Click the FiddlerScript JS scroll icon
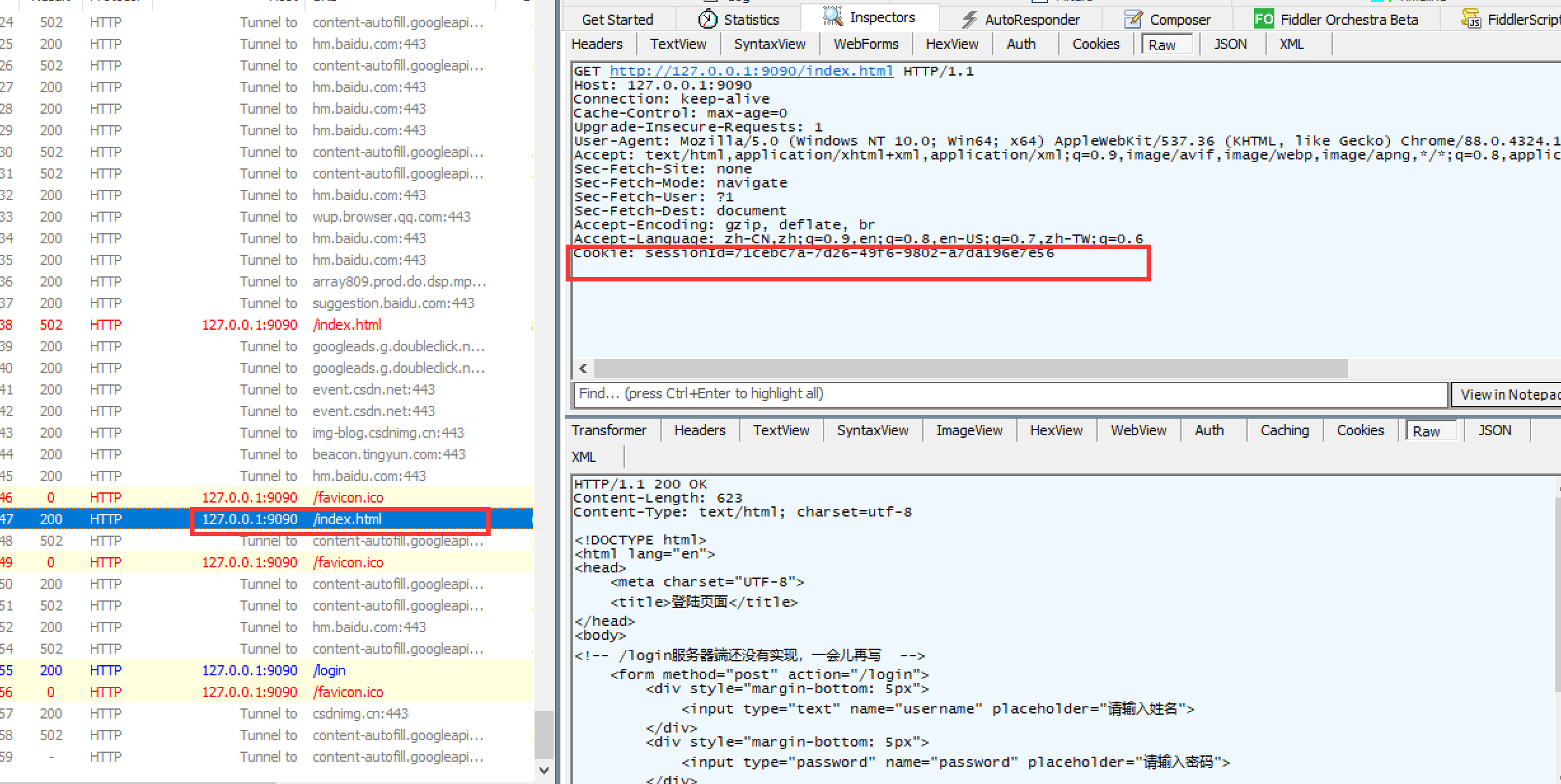The width and height of the screenshot is (1561, 784). coord(1471,19)
